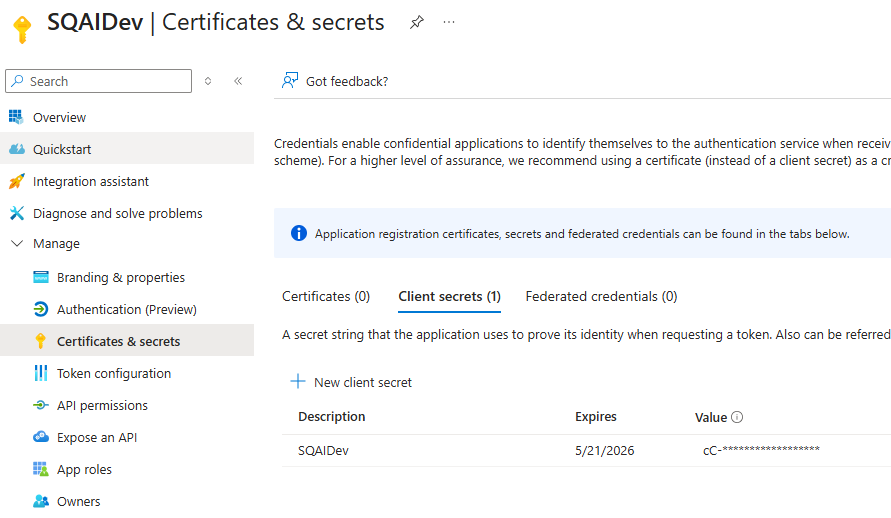Viewport: 891px width, 518px height.
Task: Click the Value info icon
Action: (737, 417)
